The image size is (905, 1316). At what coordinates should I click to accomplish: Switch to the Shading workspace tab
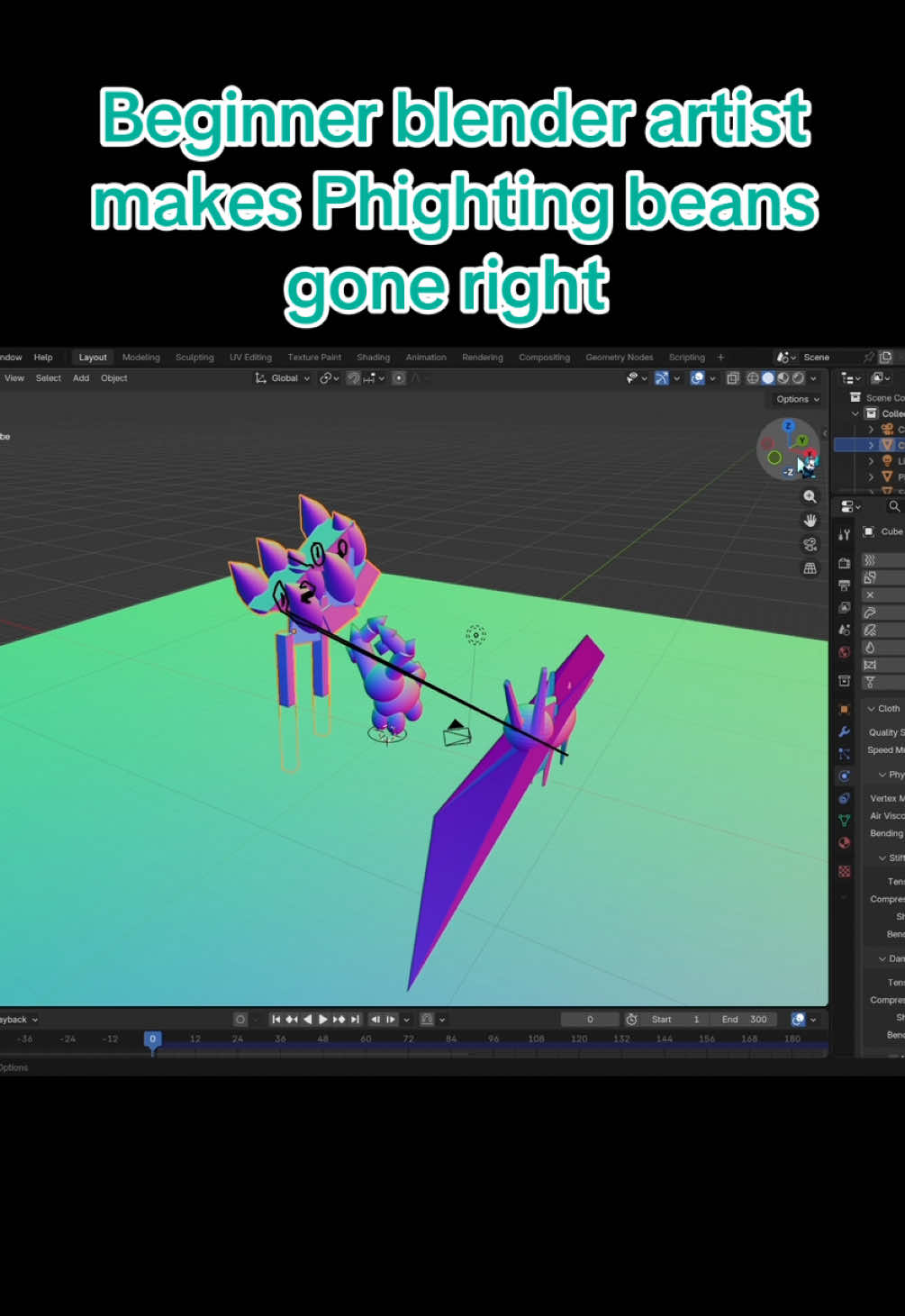pos(373,358)
